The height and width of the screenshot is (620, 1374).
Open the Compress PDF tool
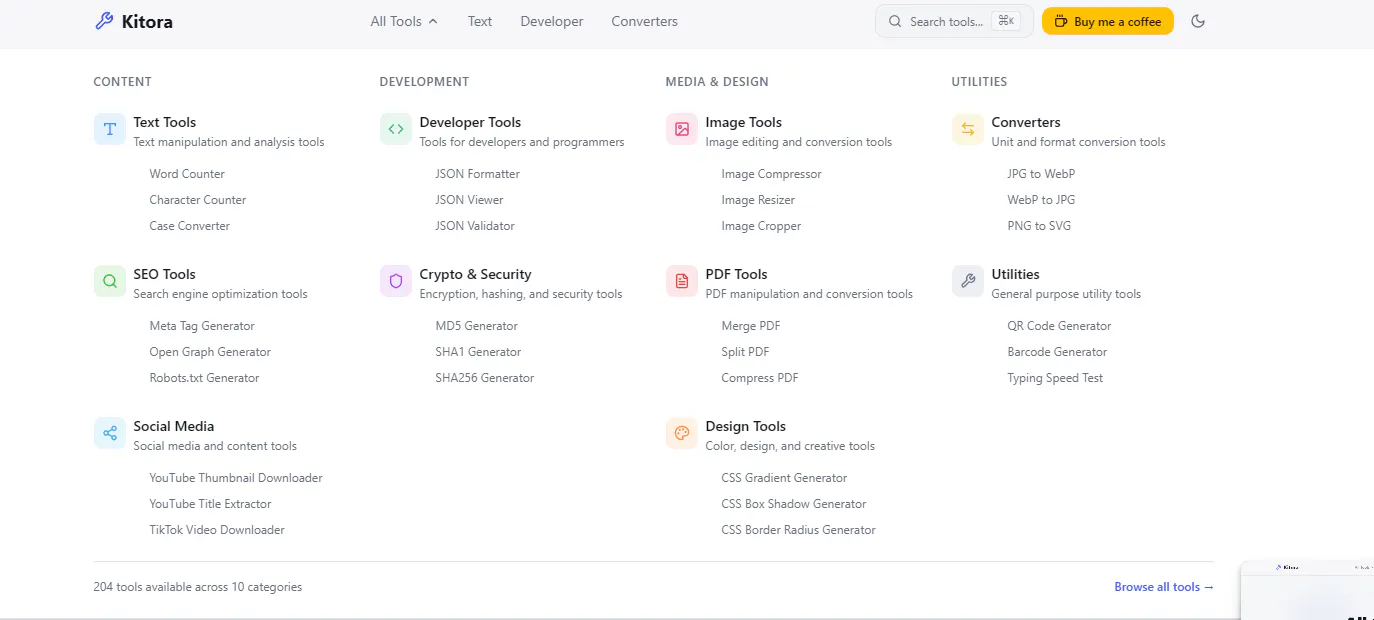[x=760, y=378]
